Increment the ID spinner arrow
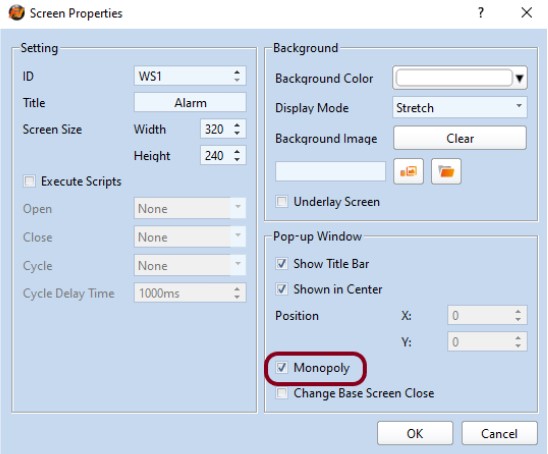 [x=237, y=72]
